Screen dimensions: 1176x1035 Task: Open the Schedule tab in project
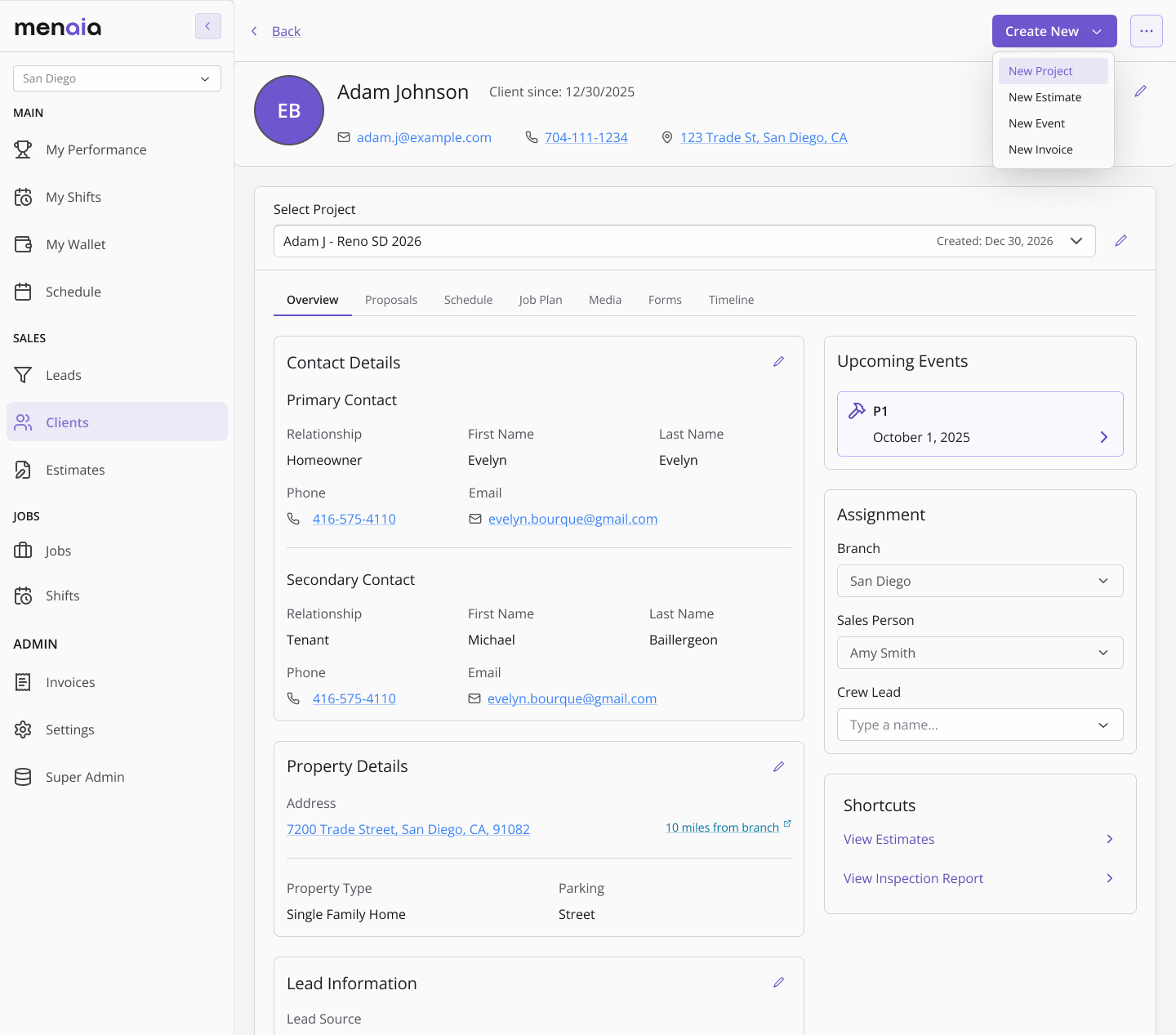pyautogui.click(x=469, y=300)
